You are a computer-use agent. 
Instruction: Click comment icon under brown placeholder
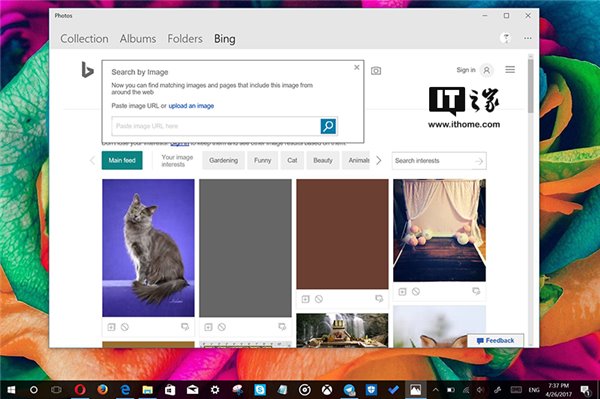[379, 299]
